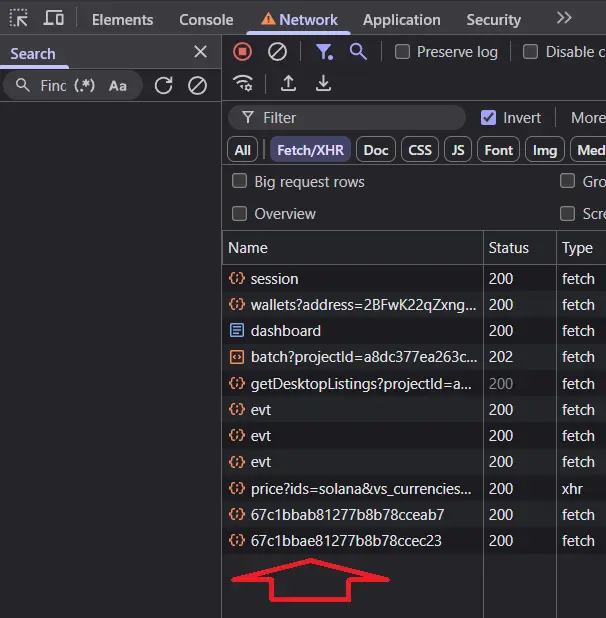Select the All request type filter
This screenshot has height=618, width=606.
[x=242, y=150]
